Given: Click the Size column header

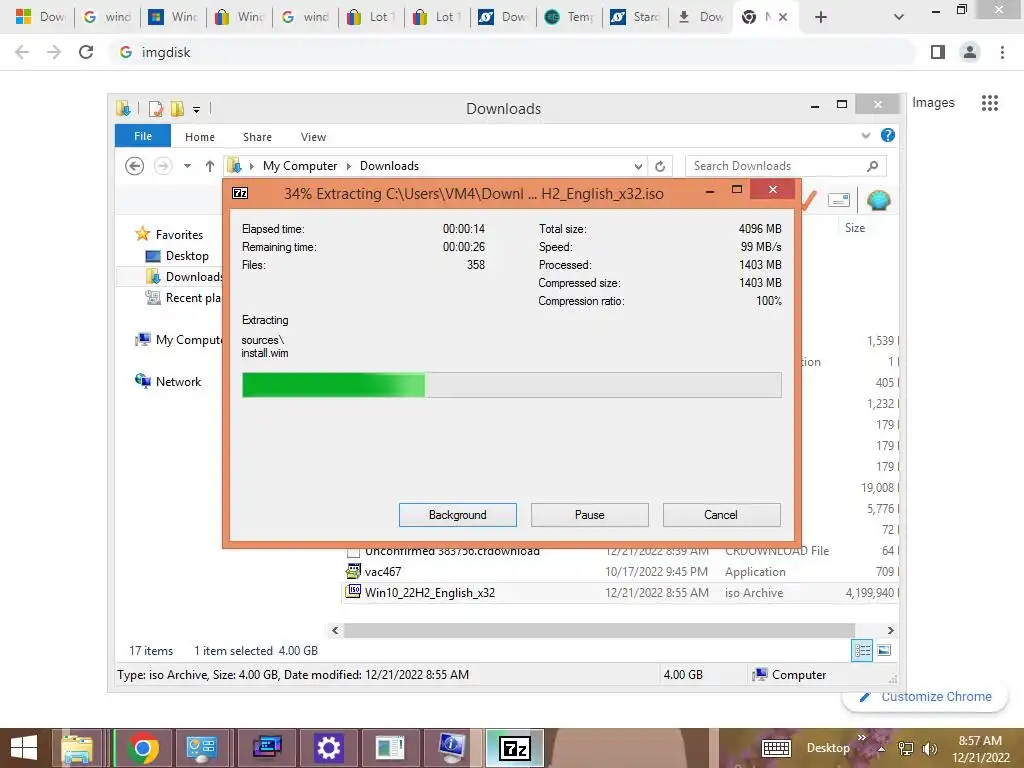Looking at the screenshot, I should coord(855,227).
